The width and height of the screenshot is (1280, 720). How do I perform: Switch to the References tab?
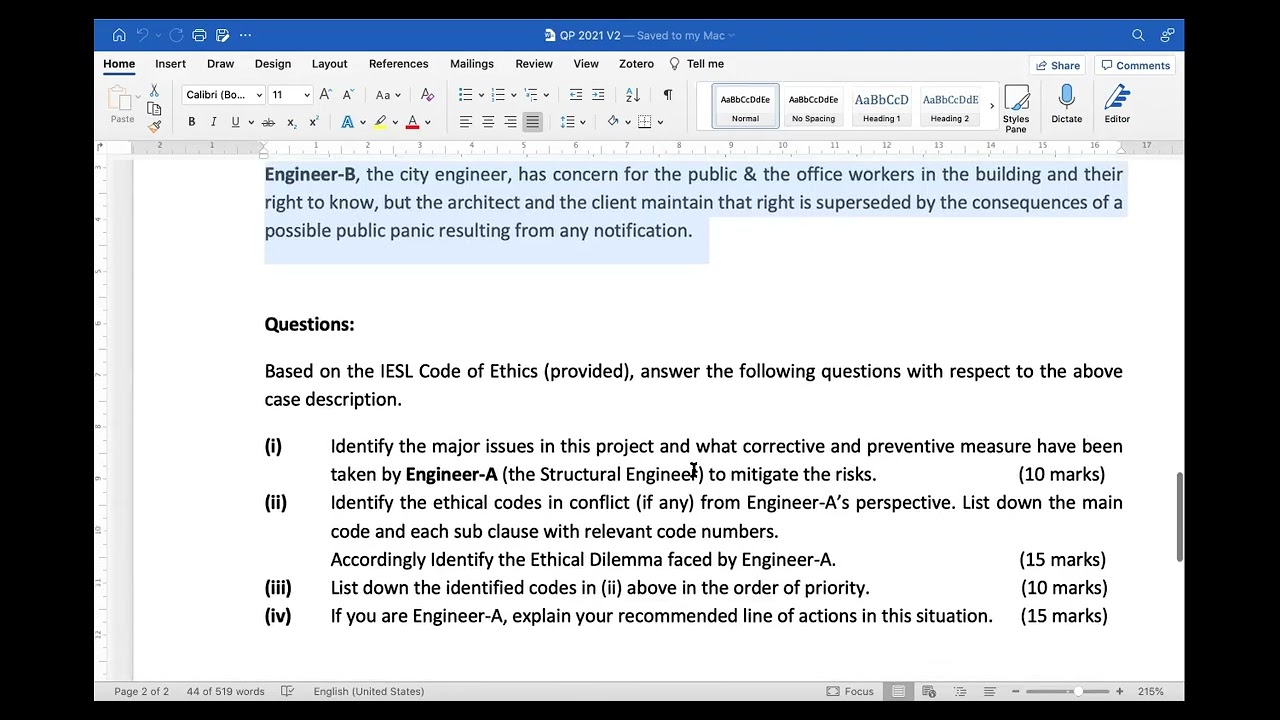click(x=398, y=64)
